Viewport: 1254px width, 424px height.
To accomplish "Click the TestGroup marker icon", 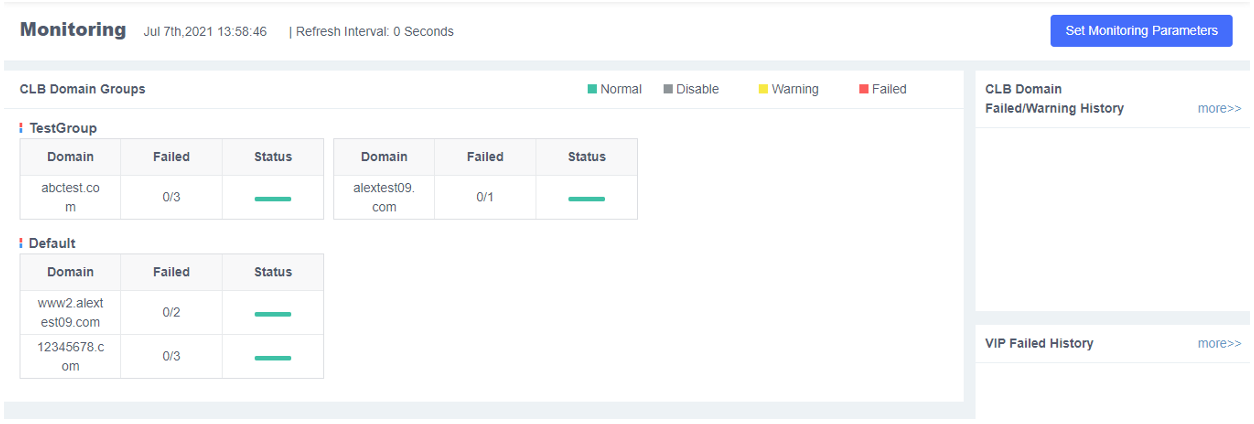I will click(x=21, y=128).
